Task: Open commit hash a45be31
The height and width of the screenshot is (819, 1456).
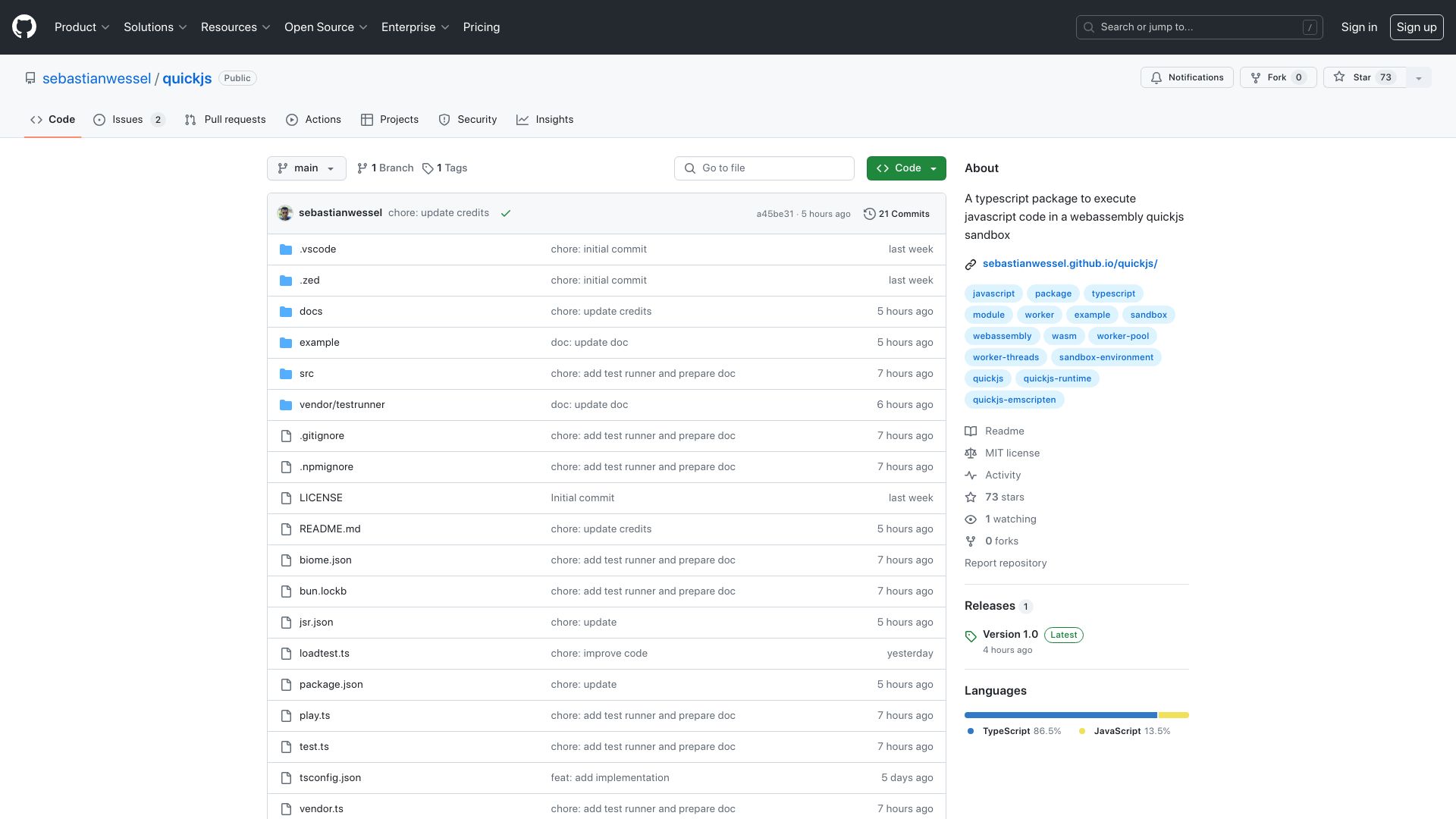Action: pos(775,215)
